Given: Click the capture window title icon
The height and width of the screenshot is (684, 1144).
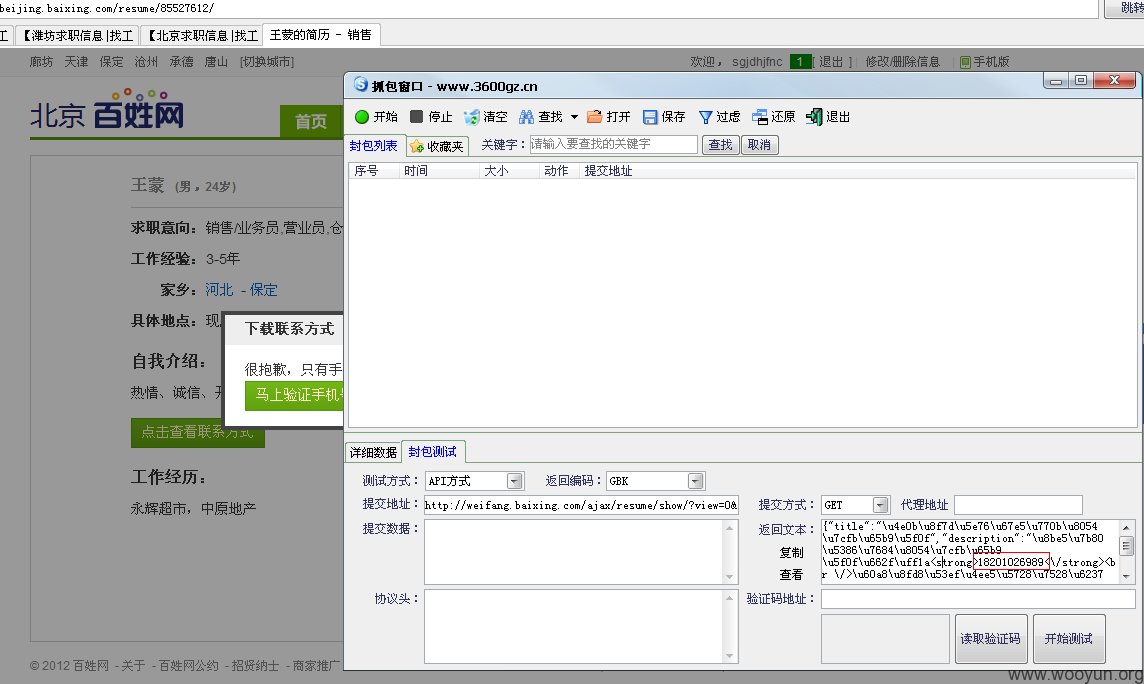Looking at the screenshot, I should [360, 85].
